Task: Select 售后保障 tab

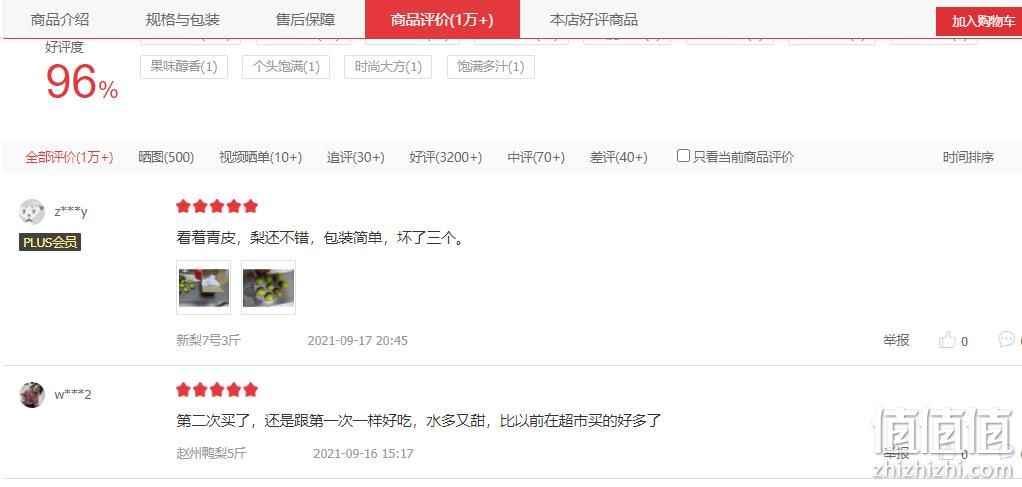Action: point(305,20)
